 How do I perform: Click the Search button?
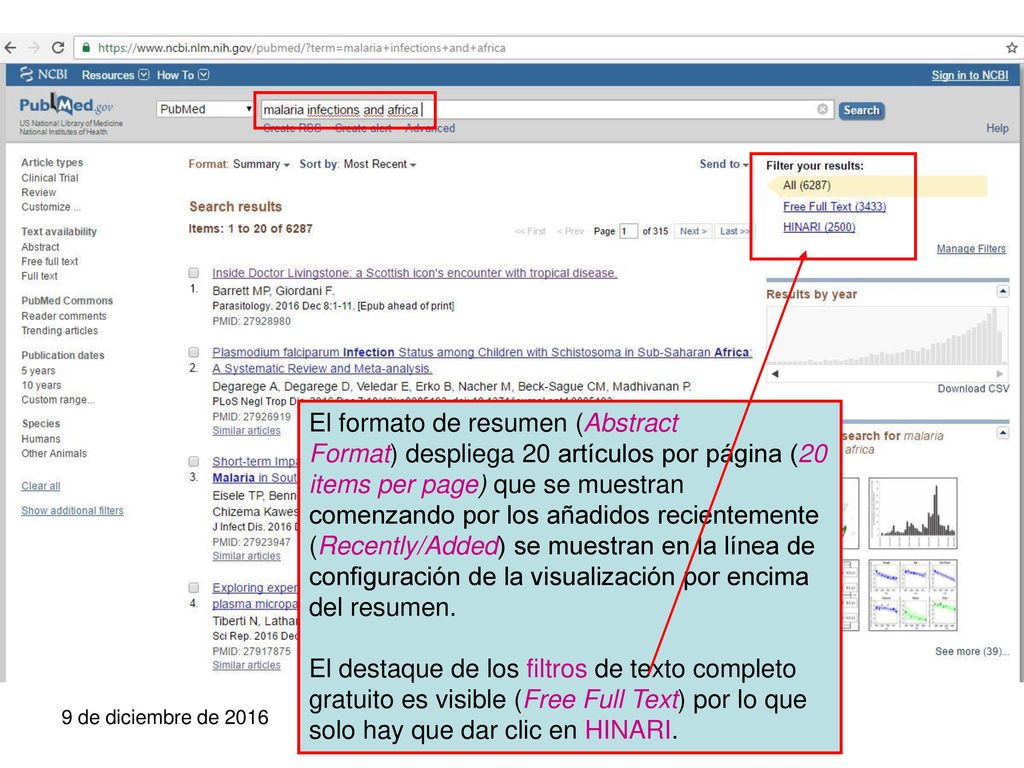click(x=861, y=110)
